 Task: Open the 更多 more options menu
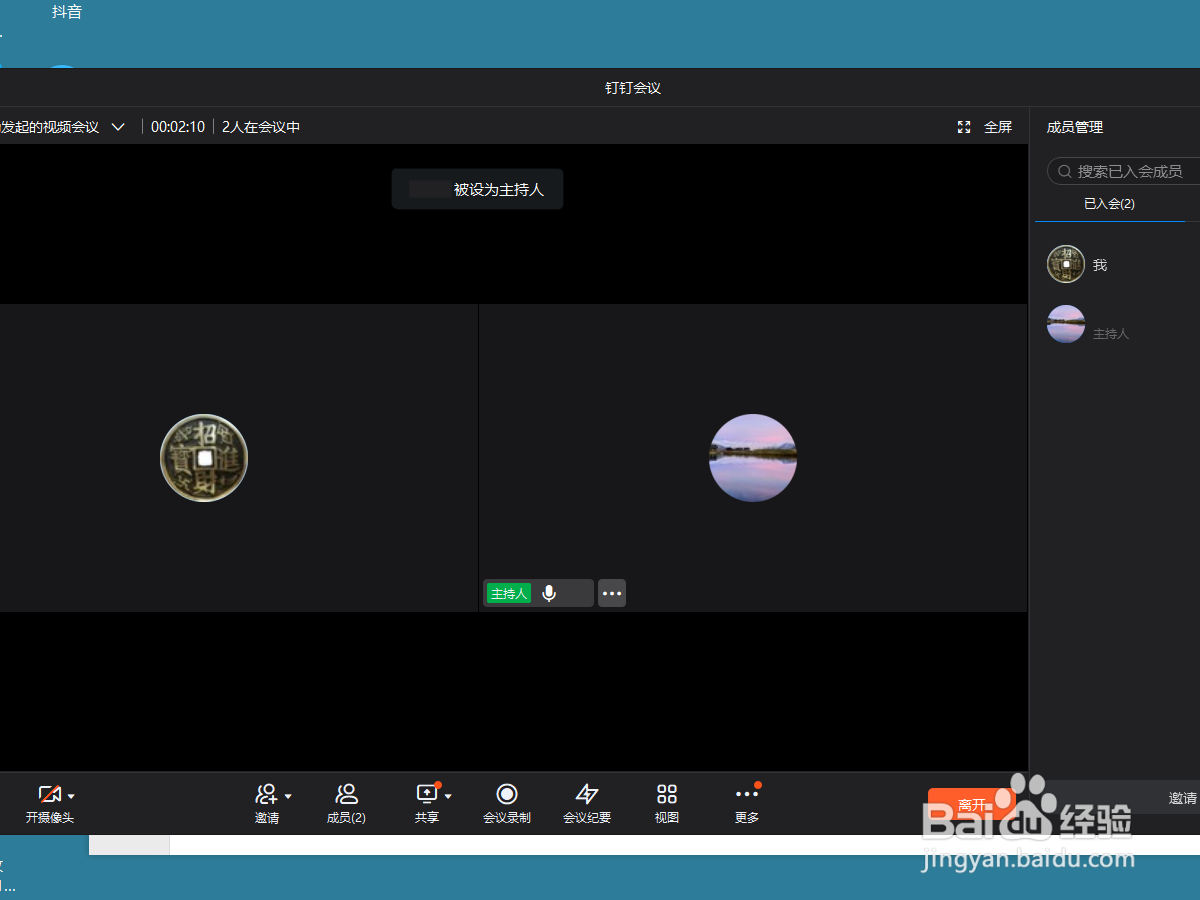tap(747, 804)
